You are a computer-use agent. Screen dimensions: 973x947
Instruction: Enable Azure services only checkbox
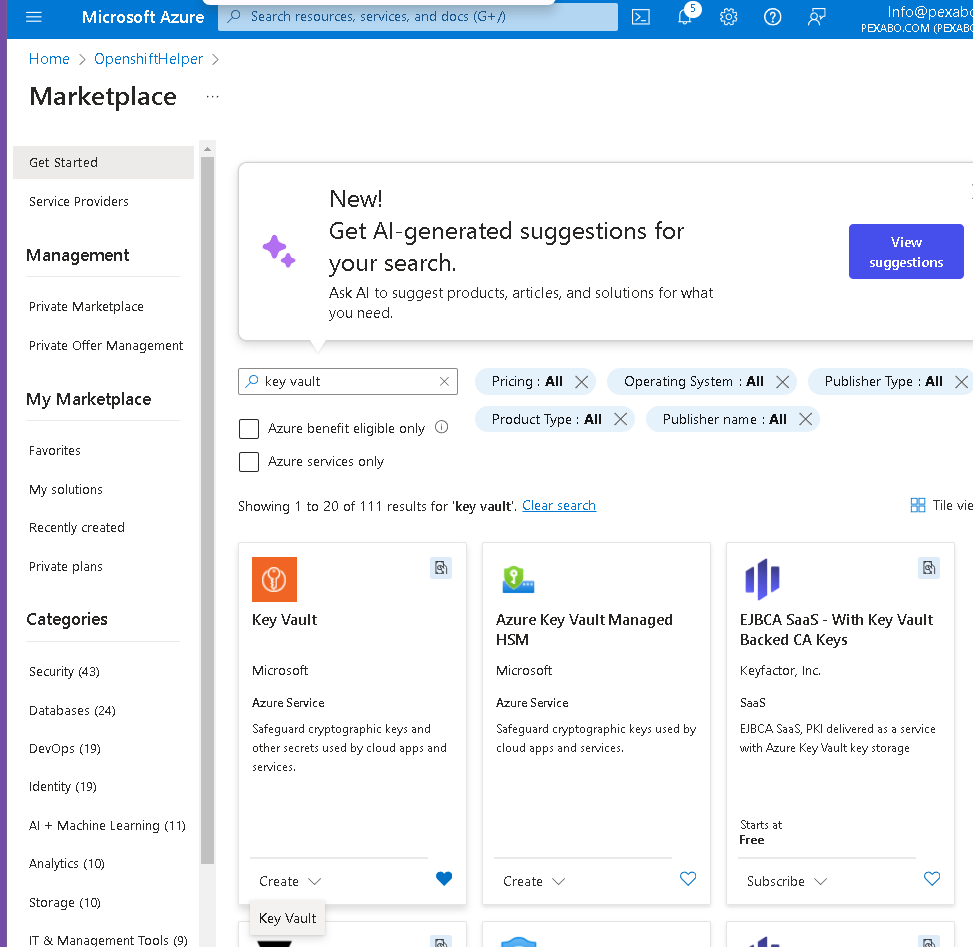[249, 462]
